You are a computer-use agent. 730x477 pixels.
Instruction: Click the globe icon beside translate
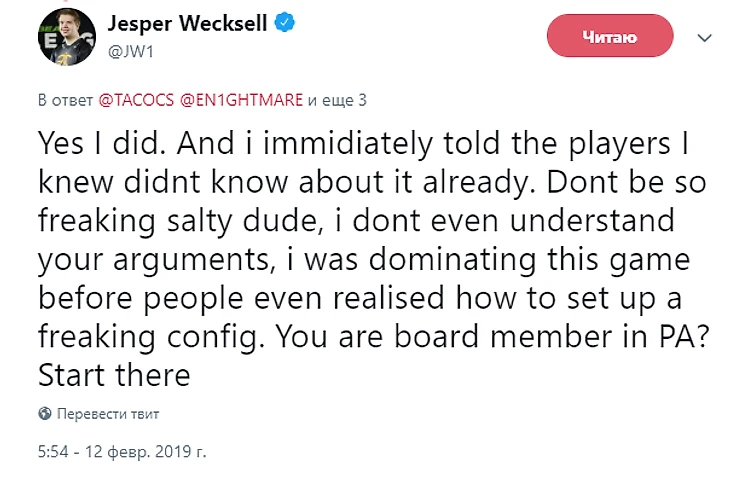44,413
